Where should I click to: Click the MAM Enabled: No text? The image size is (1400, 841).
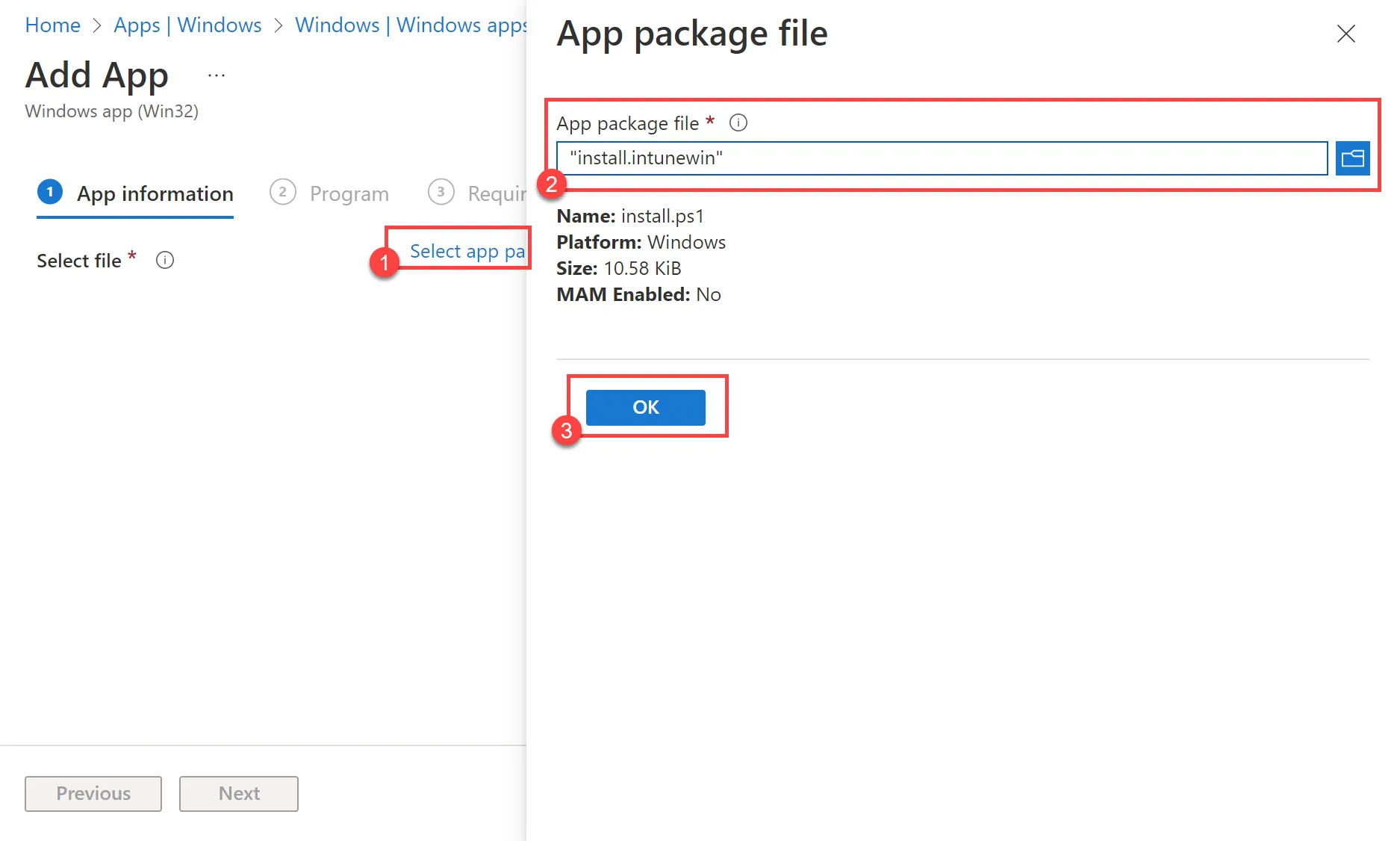point(638,294)
